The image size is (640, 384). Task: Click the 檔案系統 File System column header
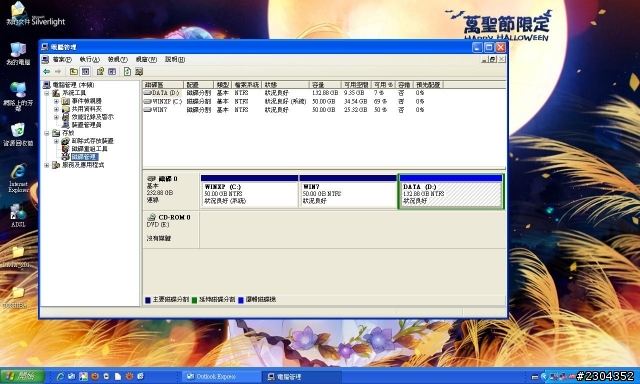pyautogui.click(x=247, y=85)
